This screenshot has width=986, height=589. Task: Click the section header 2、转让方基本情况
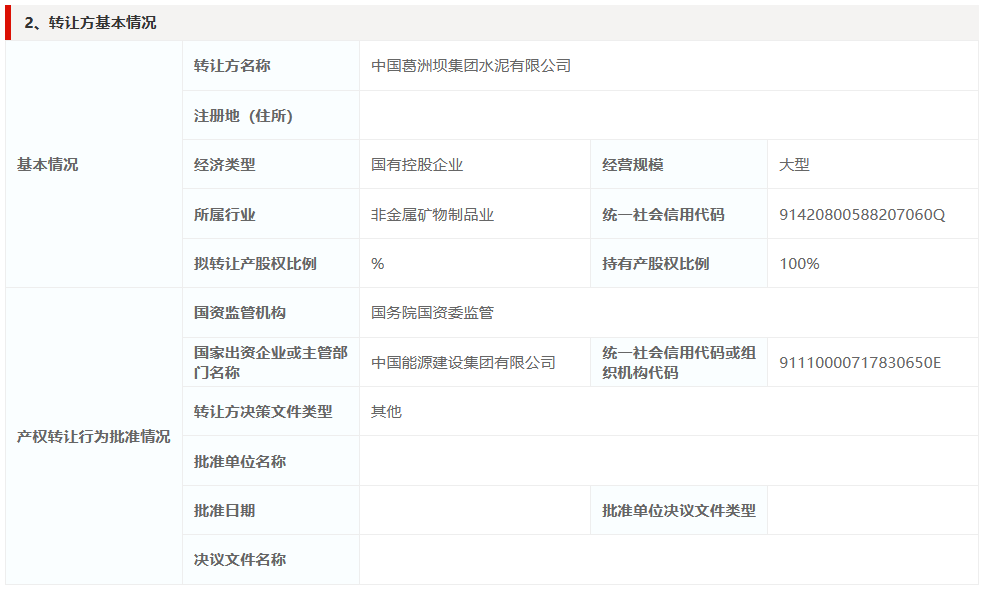90,23
